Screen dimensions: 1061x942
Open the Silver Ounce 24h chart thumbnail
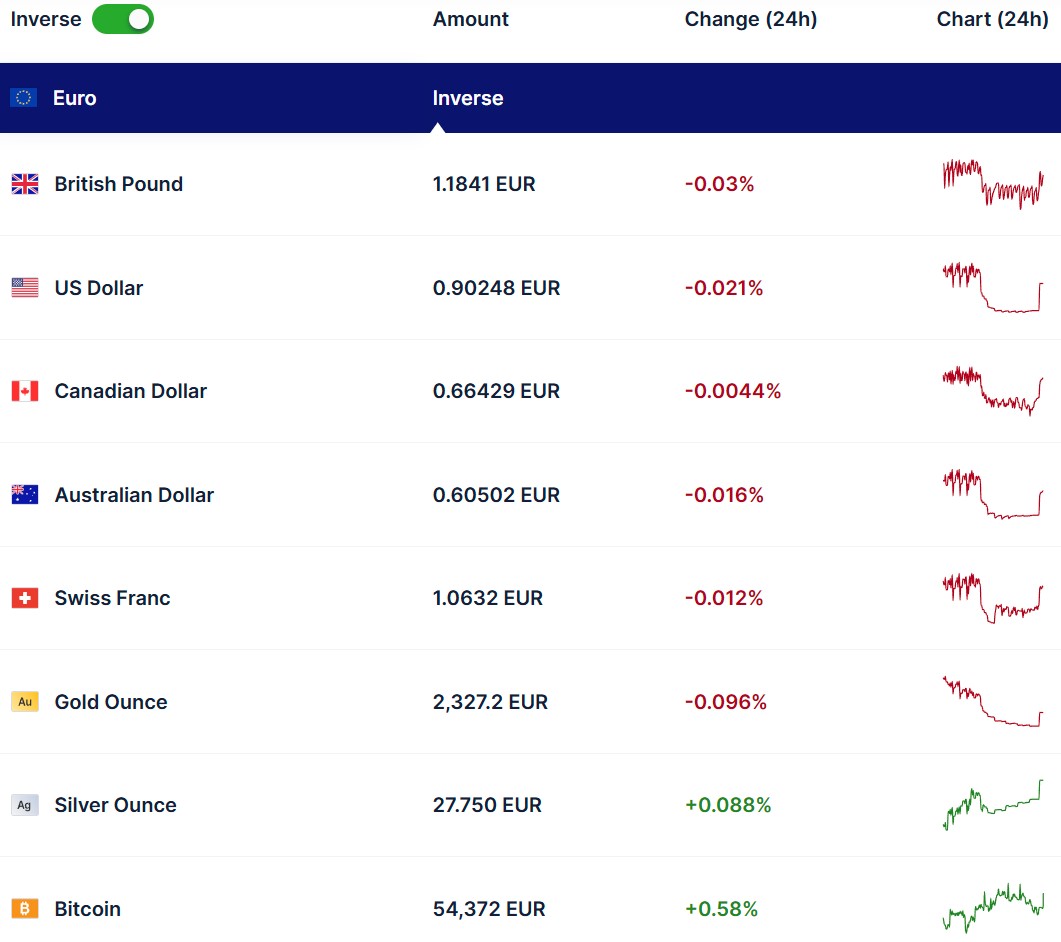pos(992,805)
